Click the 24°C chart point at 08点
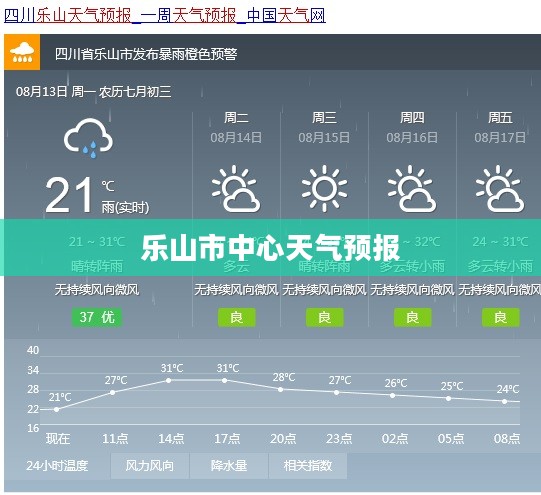Image resolution: width=541 pixels, height=495 pixels. [x=504, y=402]
